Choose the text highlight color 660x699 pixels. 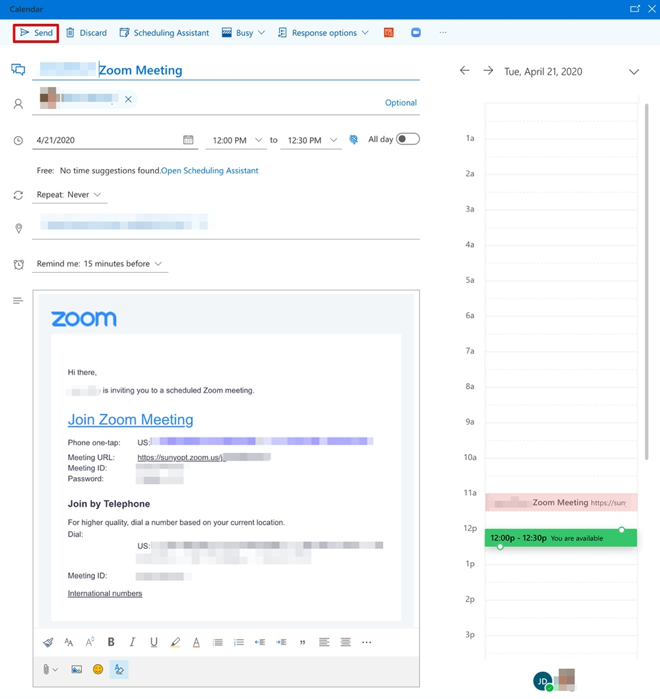click(x=175, y=642)
